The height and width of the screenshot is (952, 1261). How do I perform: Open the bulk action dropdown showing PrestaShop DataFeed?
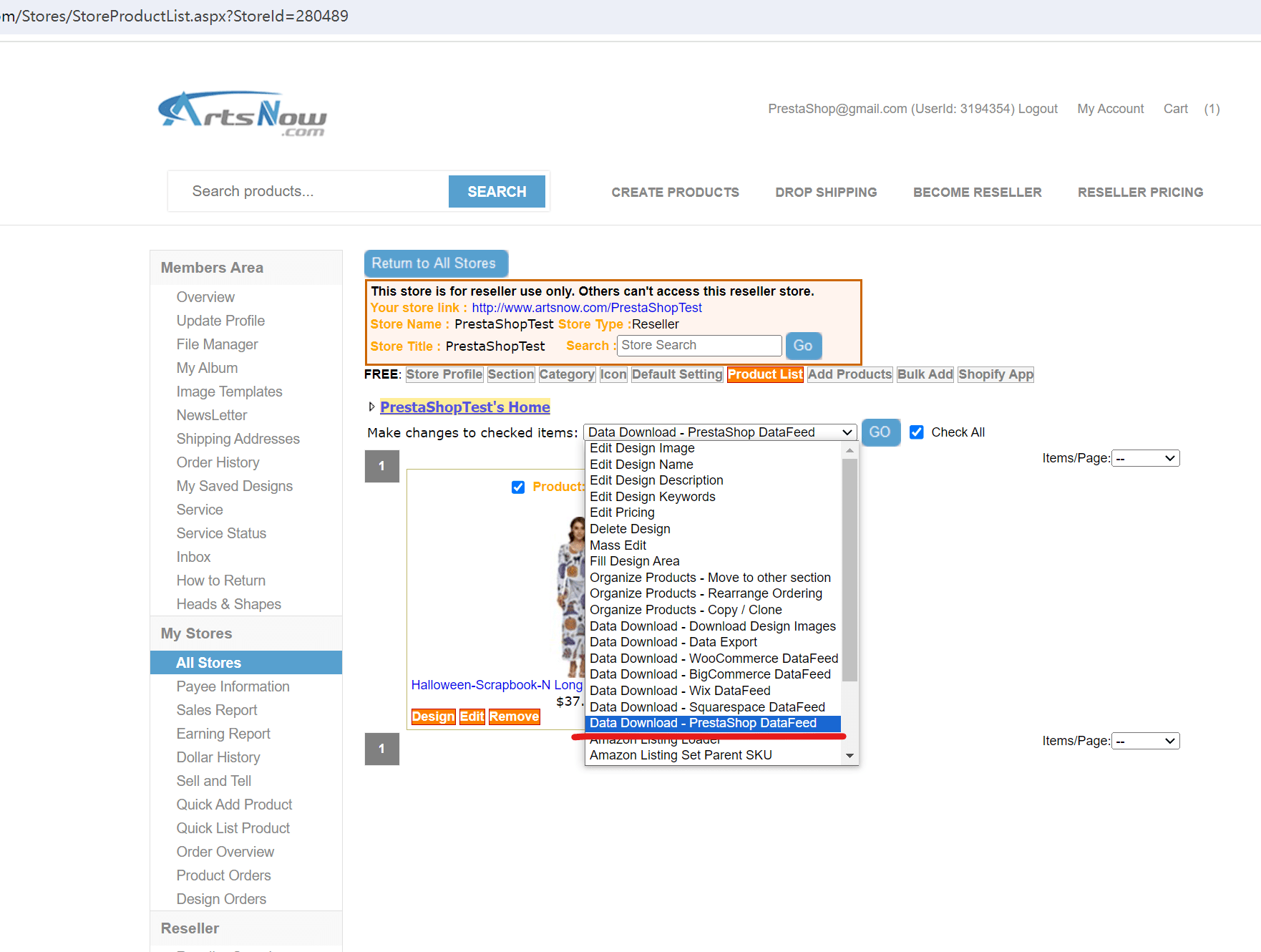coord(720,432)
